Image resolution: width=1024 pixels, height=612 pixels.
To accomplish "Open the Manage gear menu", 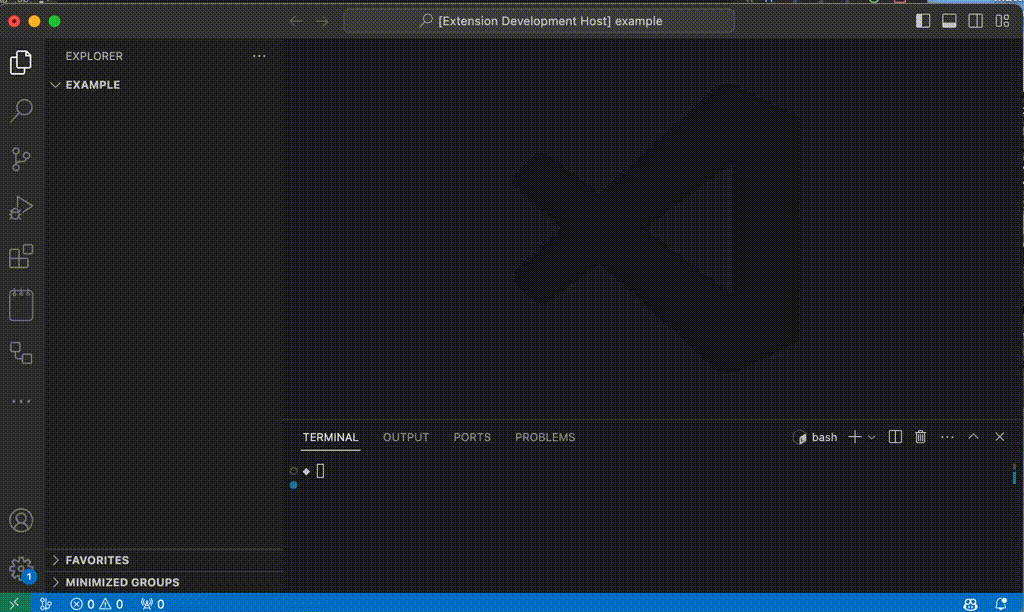I will (21, 568).
